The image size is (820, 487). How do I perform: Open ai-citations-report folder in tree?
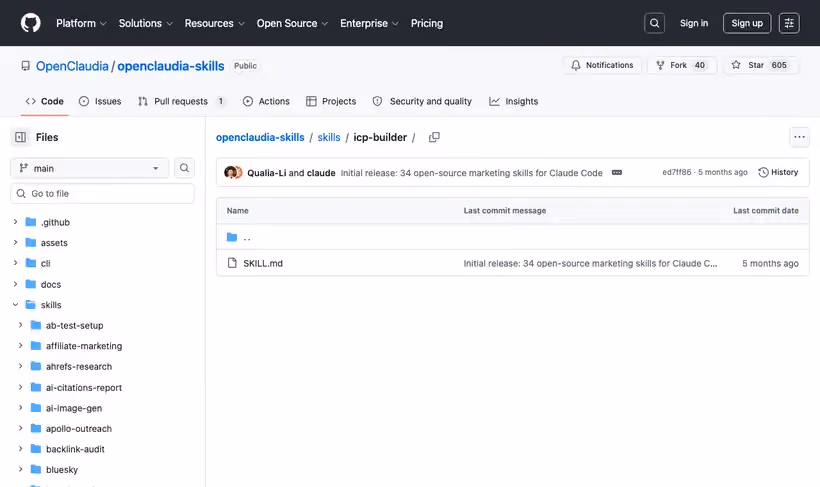tap(84, 387)
